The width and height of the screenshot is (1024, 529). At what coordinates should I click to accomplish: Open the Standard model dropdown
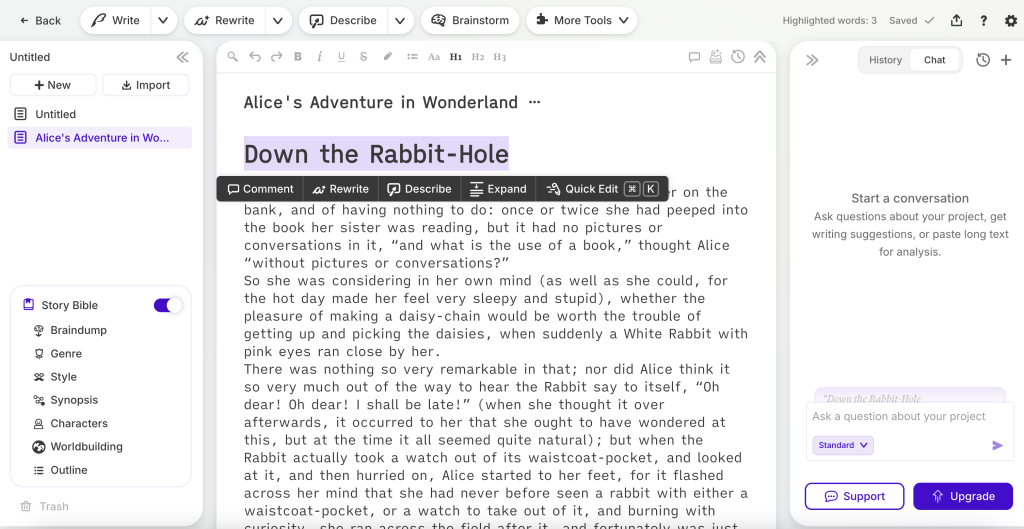[843, 445]
